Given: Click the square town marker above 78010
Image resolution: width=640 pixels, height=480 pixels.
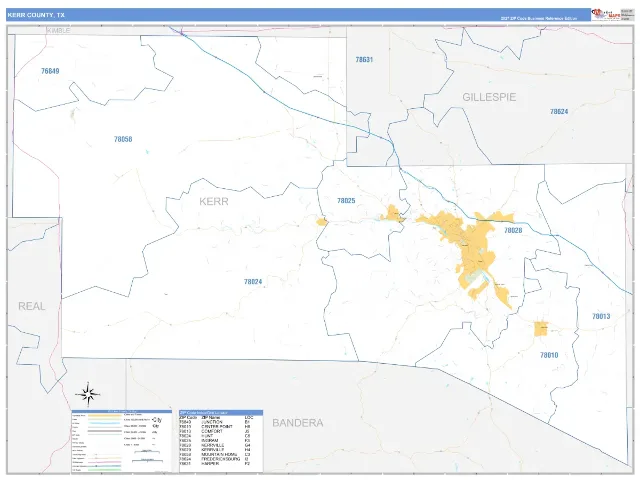Looking at the screenshot, I should pyautogui.click(x=541, y=329).
